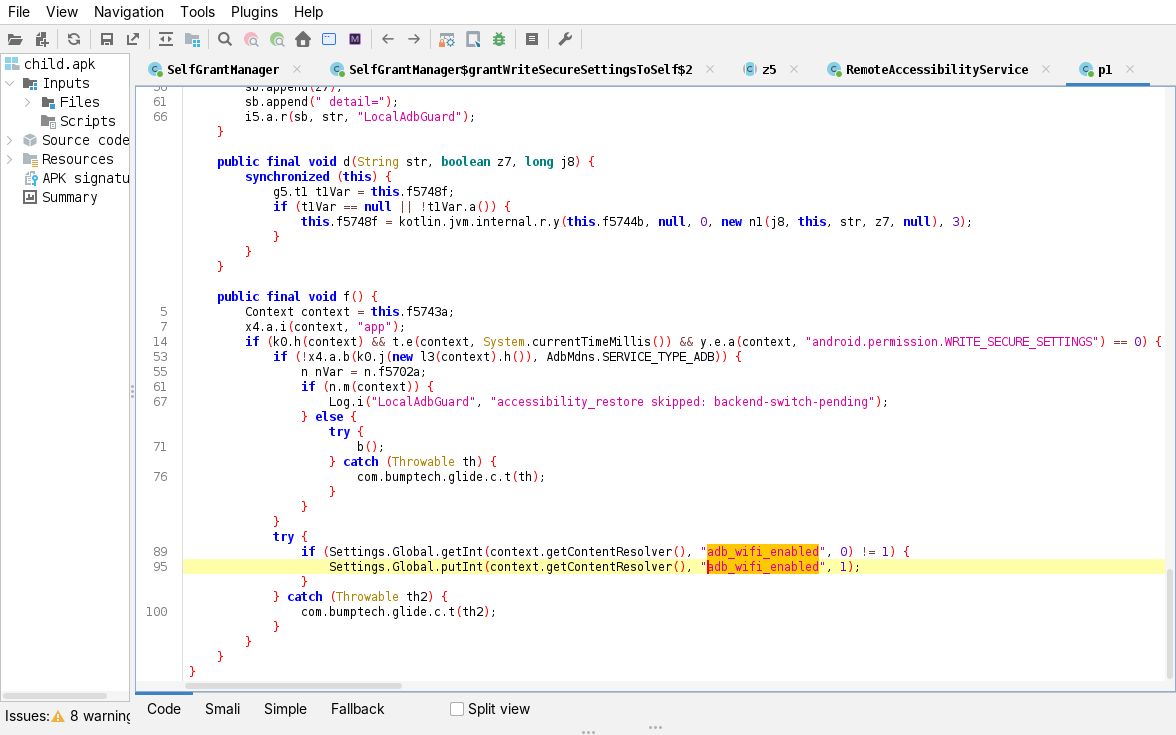This screenshot has height=735, width=1176.
Task: Click the highlighted adb_wifi_enabled on line 89
Action: click(x=763, y=552)
